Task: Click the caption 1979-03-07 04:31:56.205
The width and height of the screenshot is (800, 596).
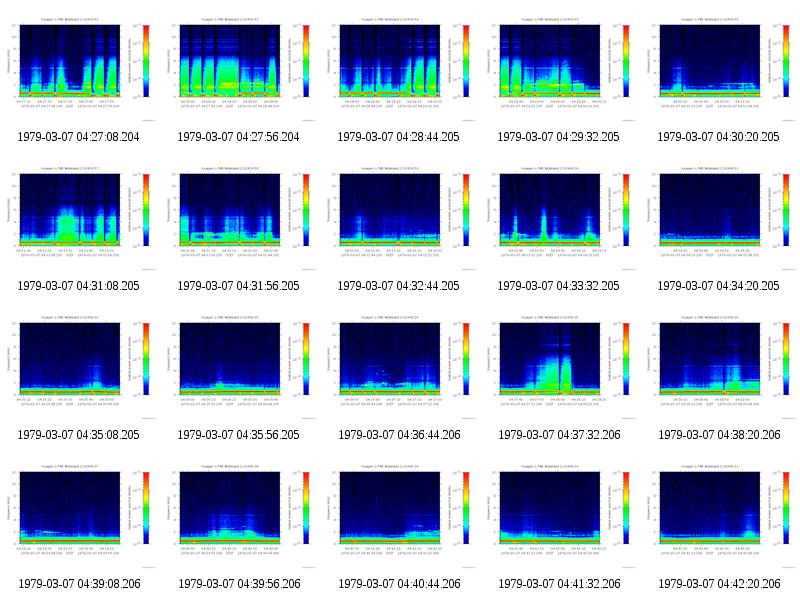Action: 238,286
